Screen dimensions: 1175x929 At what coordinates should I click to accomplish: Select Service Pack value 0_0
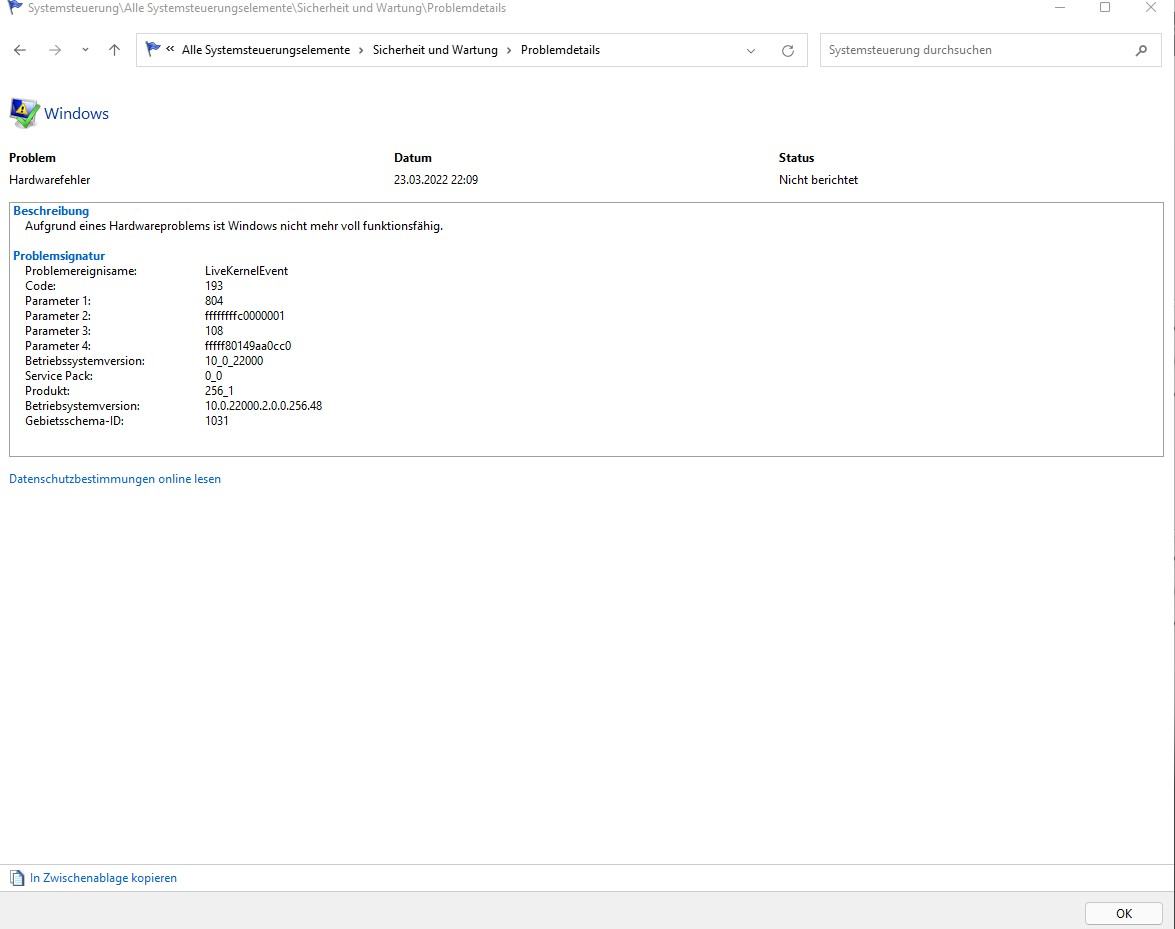click(x=214, y=376)
